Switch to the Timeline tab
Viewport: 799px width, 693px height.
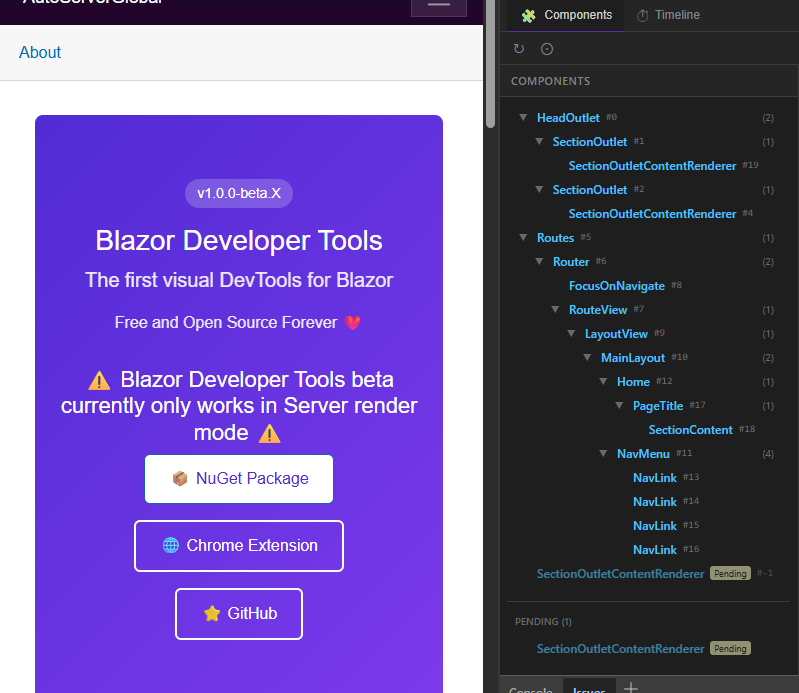[x=668, y=15]
